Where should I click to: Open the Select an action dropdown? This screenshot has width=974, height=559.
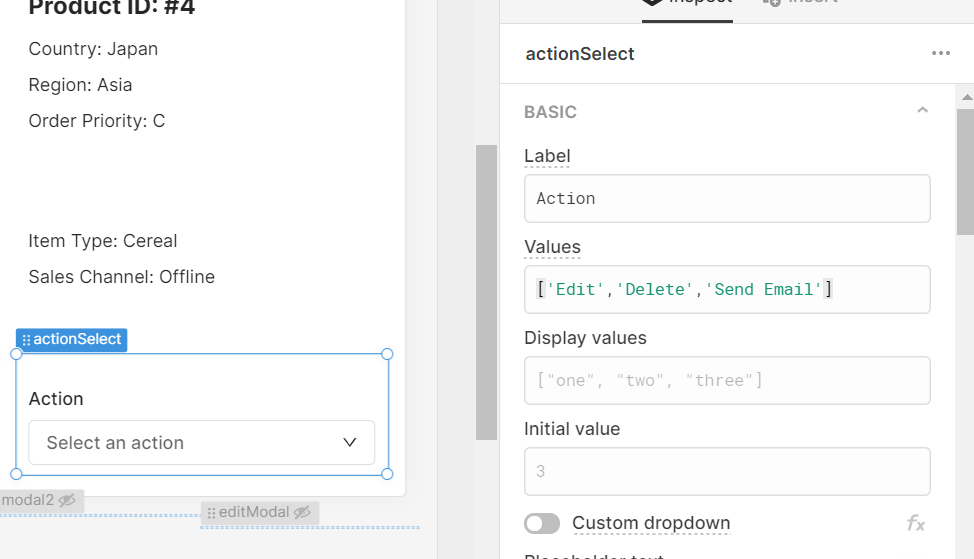201,442
